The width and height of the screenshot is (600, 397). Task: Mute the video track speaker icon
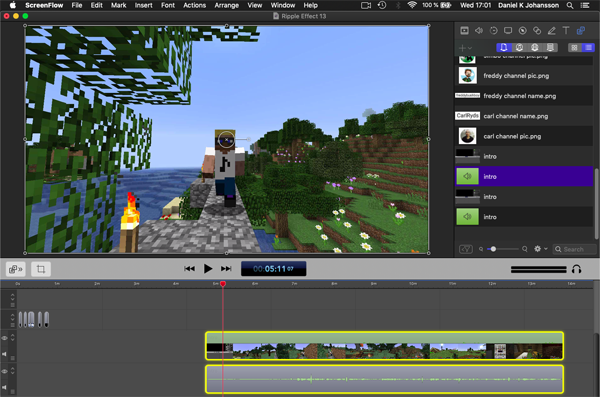coord(5,354)
